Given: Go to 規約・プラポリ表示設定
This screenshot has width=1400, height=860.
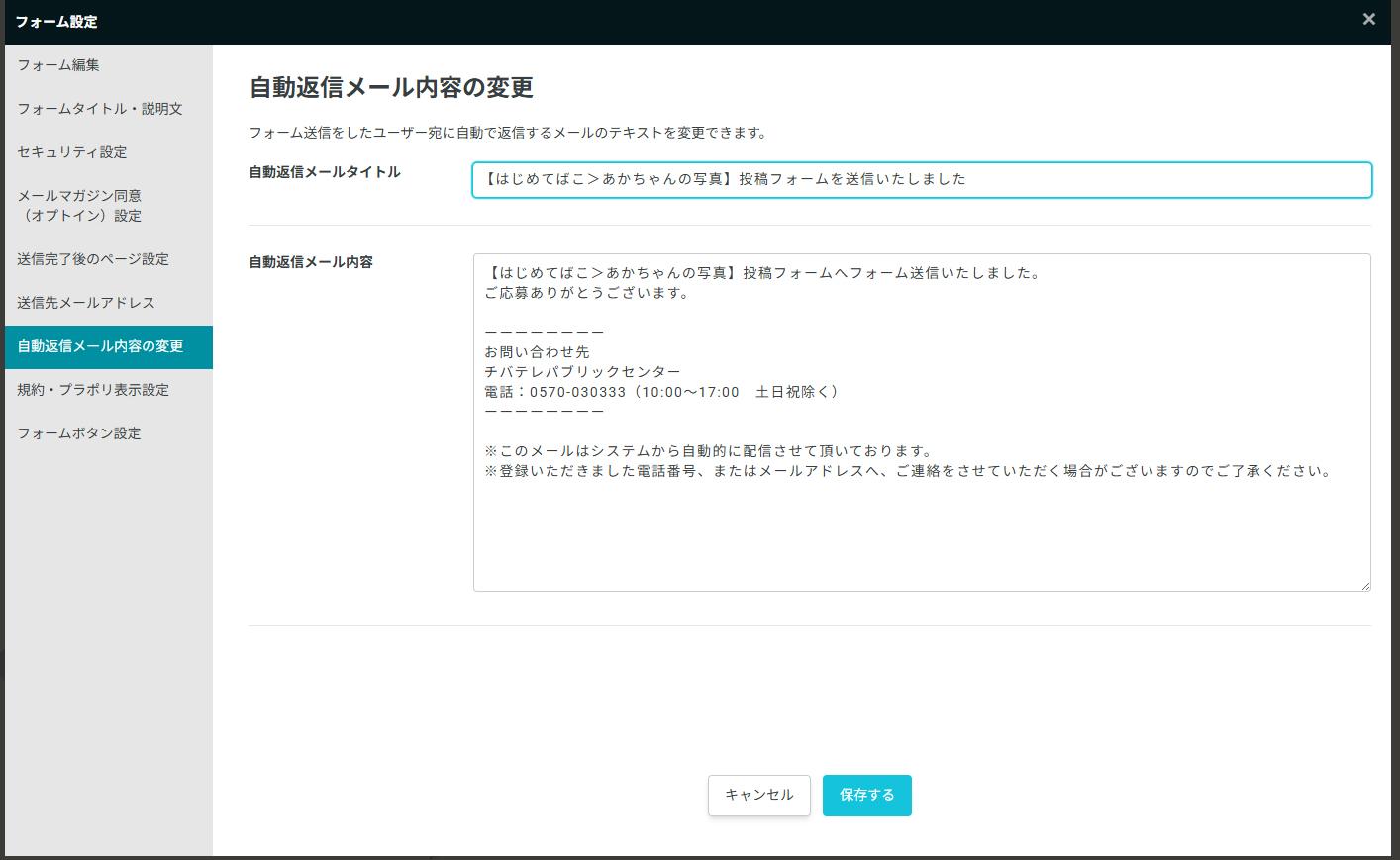Looking at the screenshot, I should pos(93,390).
